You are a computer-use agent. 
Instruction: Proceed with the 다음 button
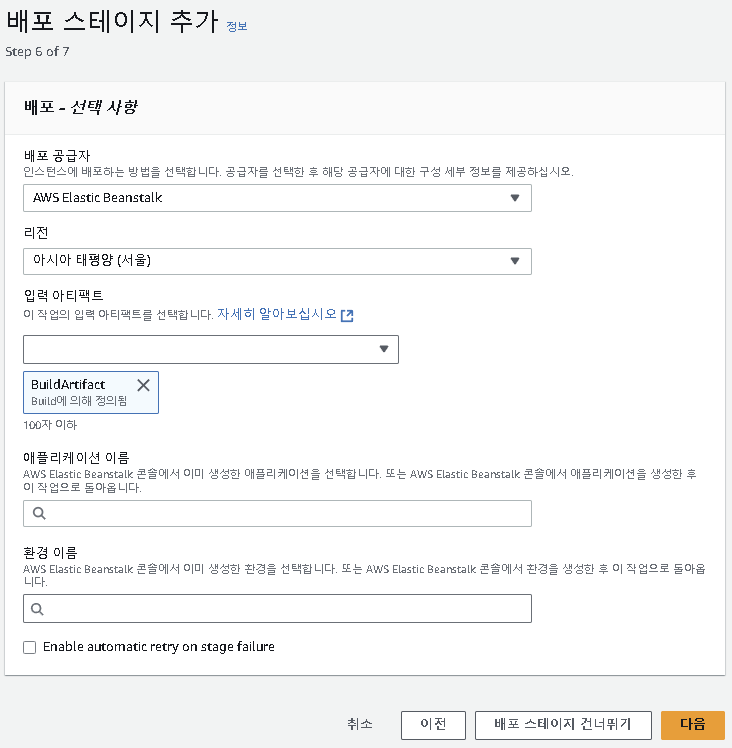point(693,725)
